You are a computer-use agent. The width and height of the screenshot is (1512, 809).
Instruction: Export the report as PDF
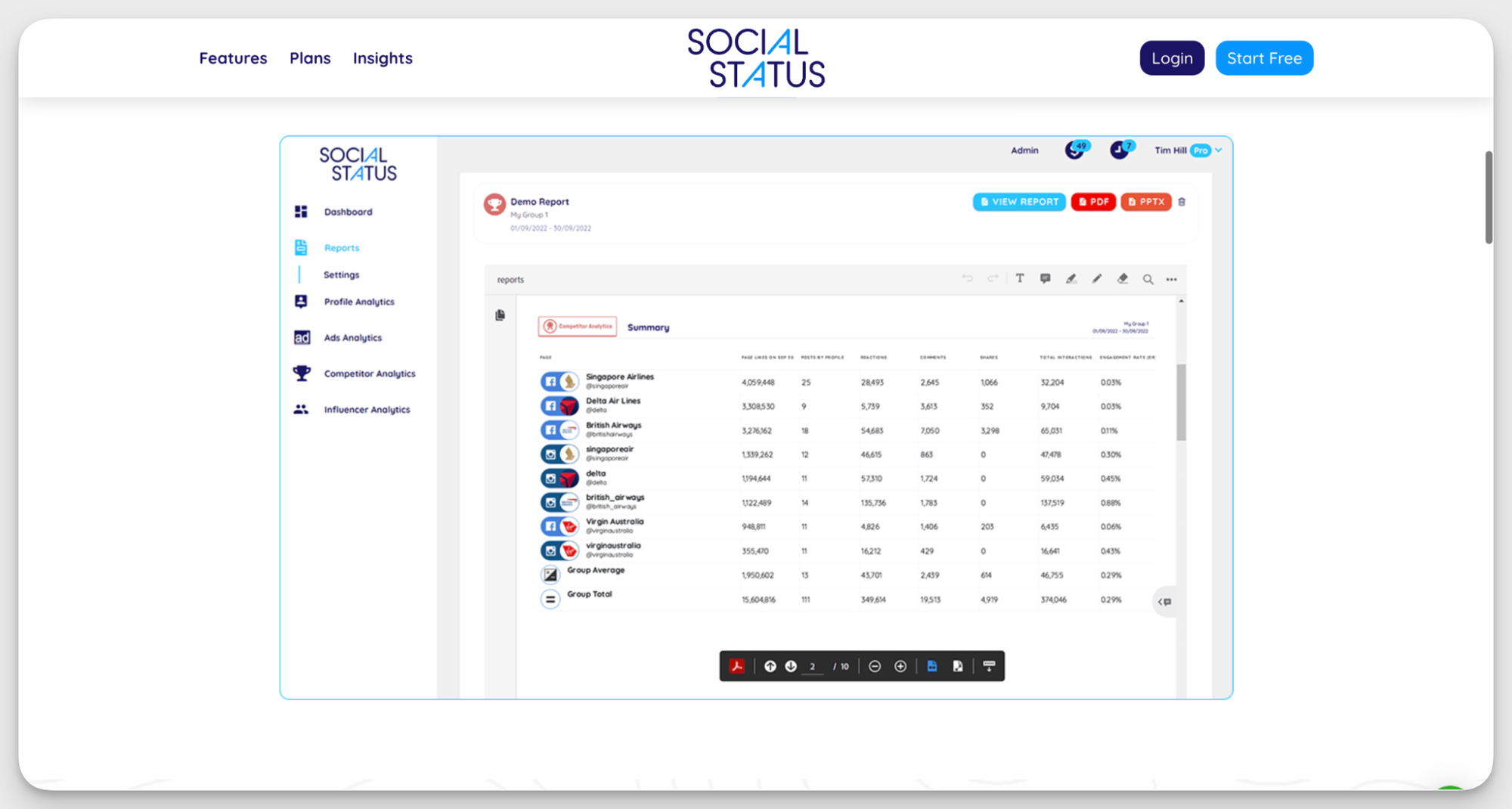1093,202
